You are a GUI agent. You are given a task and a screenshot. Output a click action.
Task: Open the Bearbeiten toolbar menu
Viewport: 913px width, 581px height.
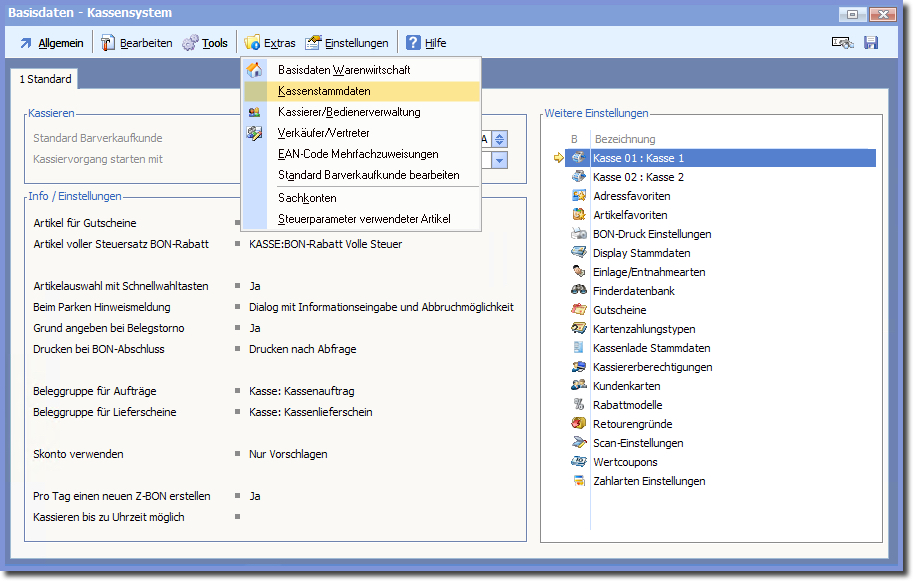(x=136, y=43)
